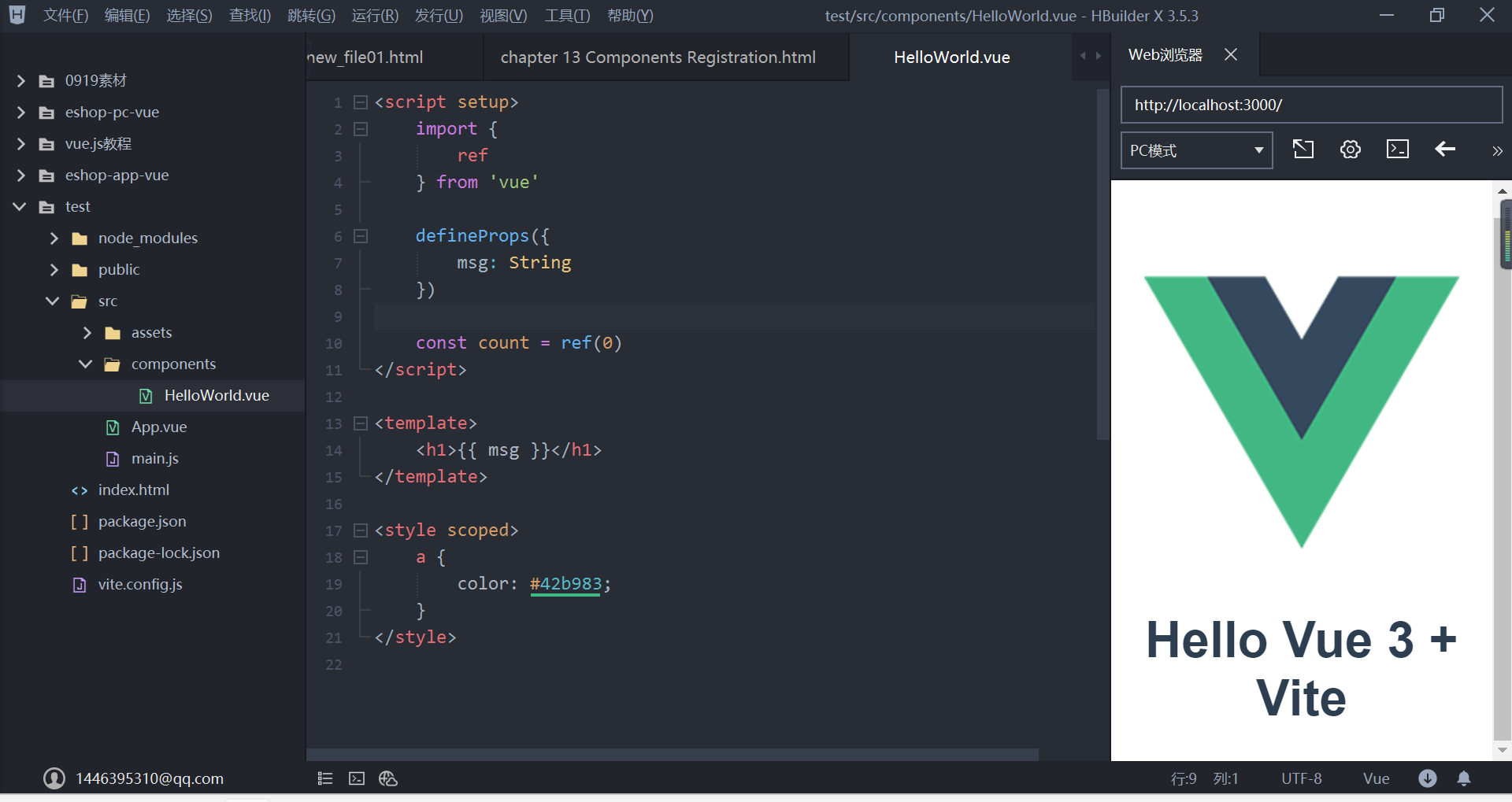Open the developer console icon in browser panel
1512x802 pixels.
(1398, 150)
